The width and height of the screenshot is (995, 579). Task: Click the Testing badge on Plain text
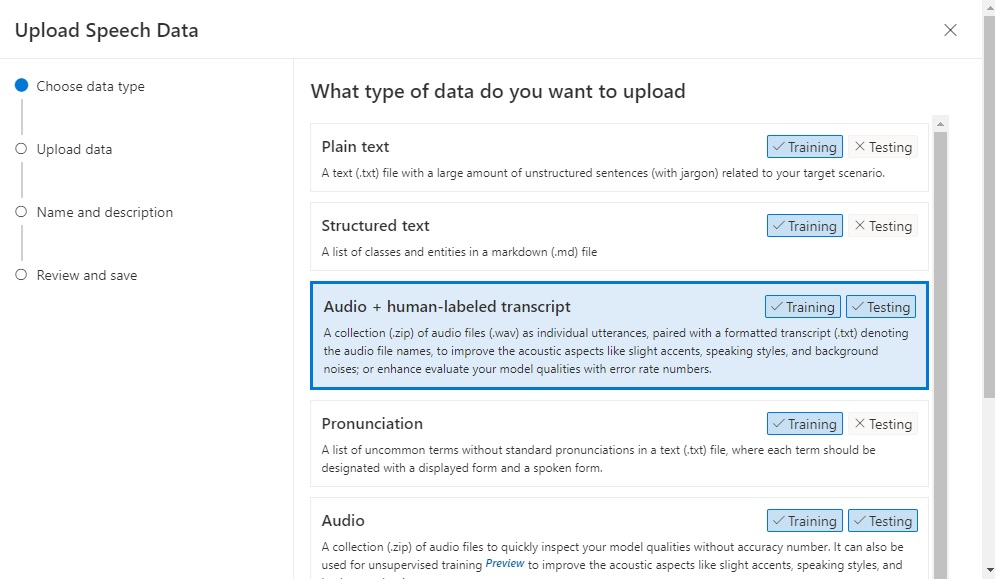pos(883,147)
